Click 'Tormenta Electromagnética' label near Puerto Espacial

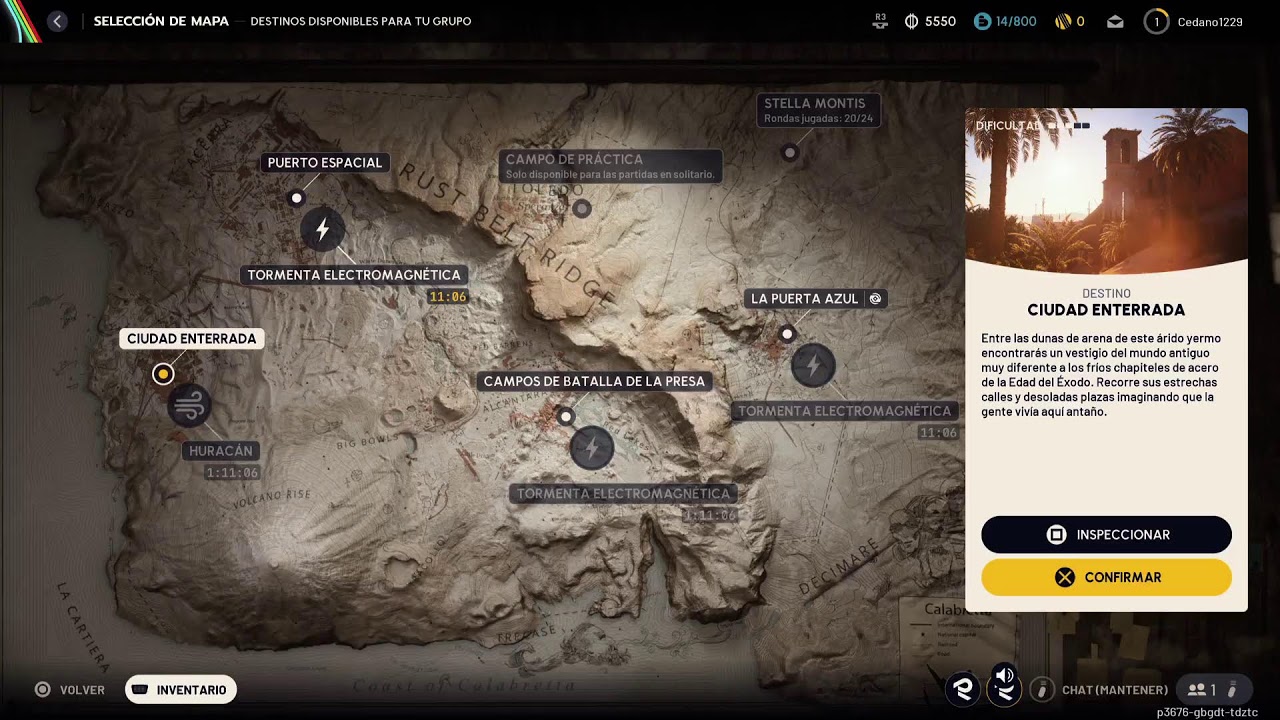[x=354, y=275]
